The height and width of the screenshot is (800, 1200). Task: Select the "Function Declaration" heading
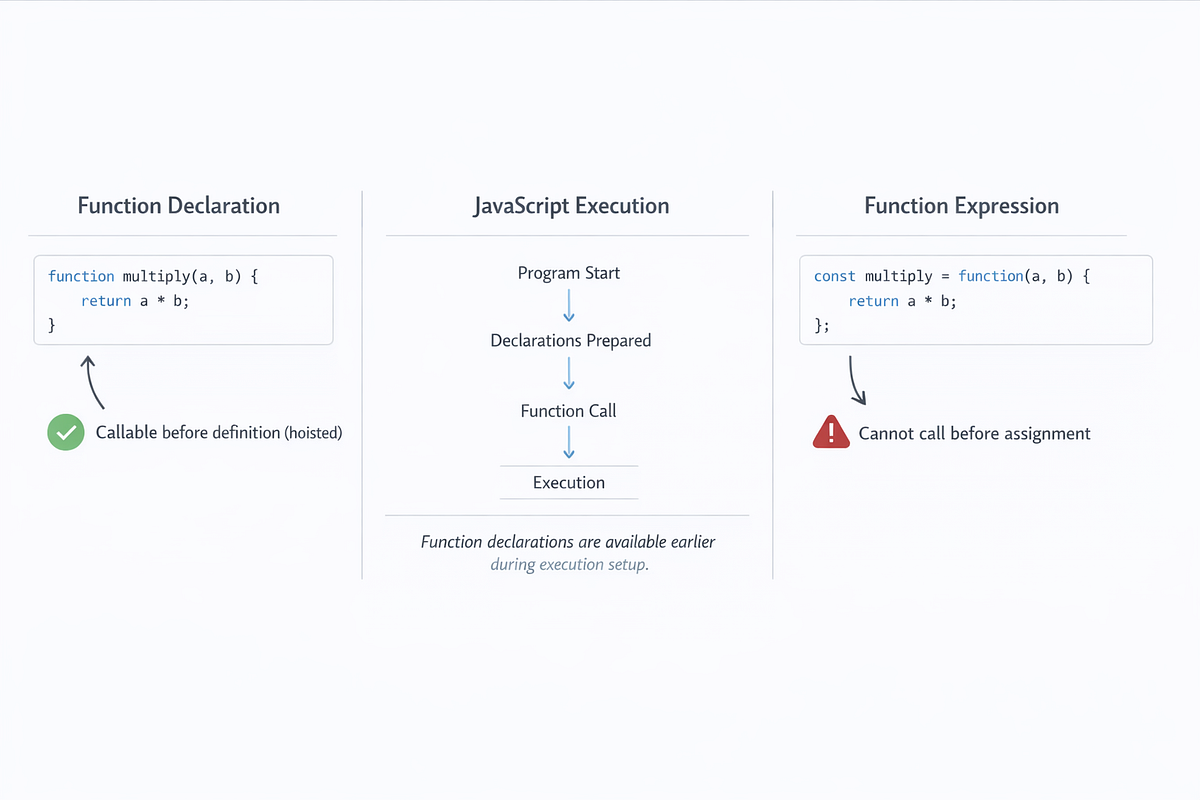[179, 206]
